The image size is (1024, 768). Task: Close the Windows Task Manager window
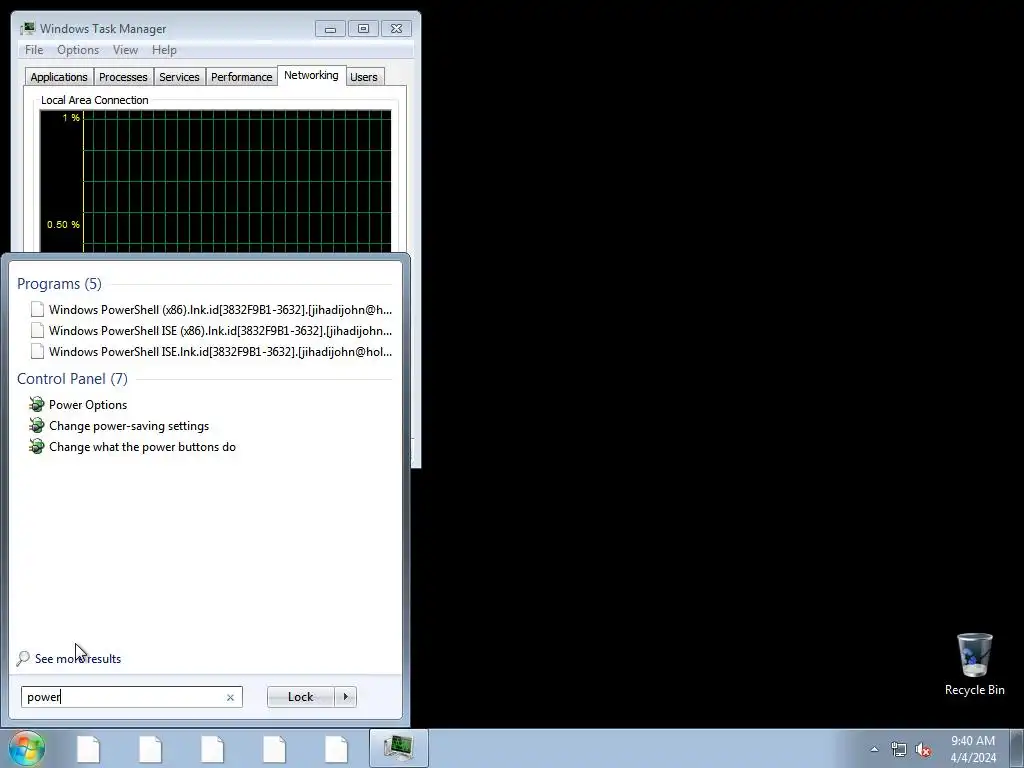click(396, 29)
